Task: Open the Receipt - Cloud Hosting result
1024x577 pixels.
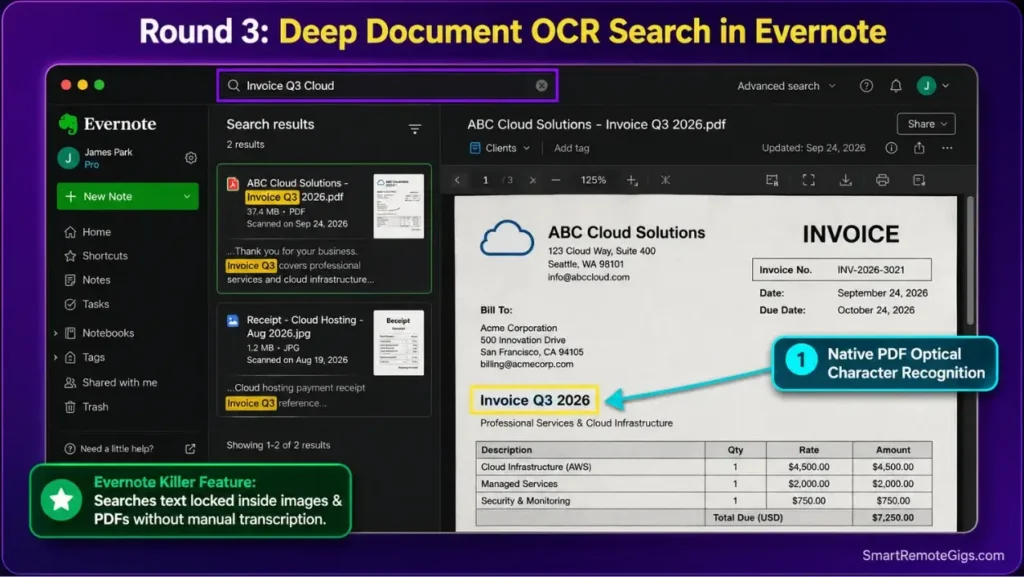Action: pyautogui.click(x=324, y=360)
